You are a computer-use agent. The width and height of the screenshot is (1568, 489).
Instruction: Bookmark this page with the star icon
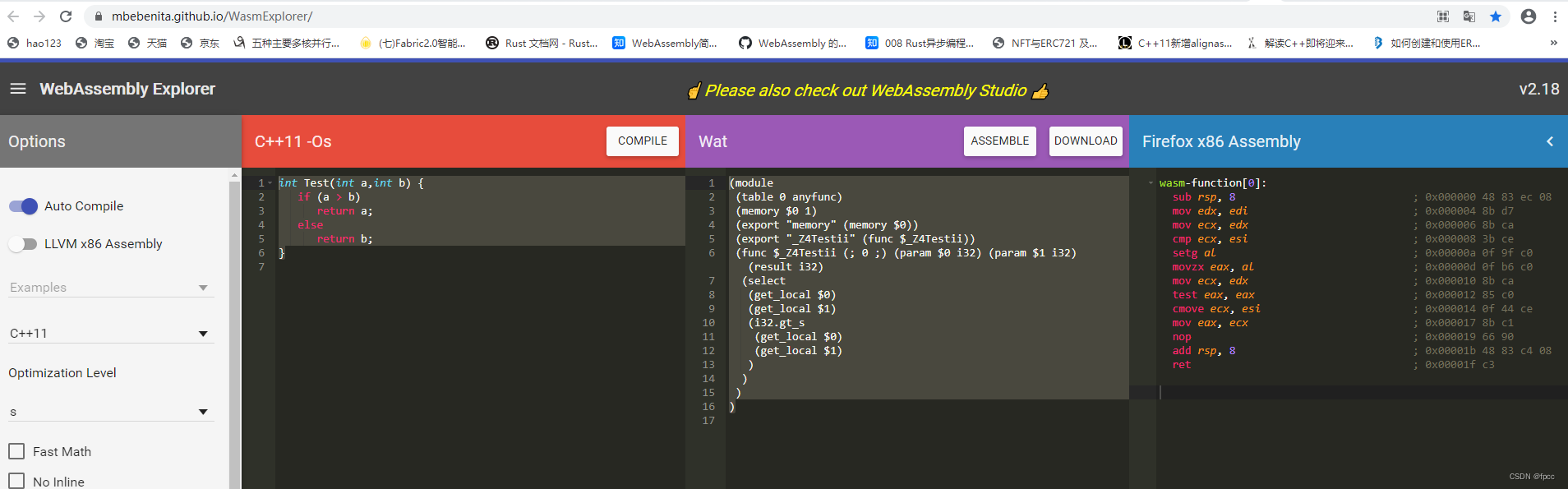[x=1496, y=16]
